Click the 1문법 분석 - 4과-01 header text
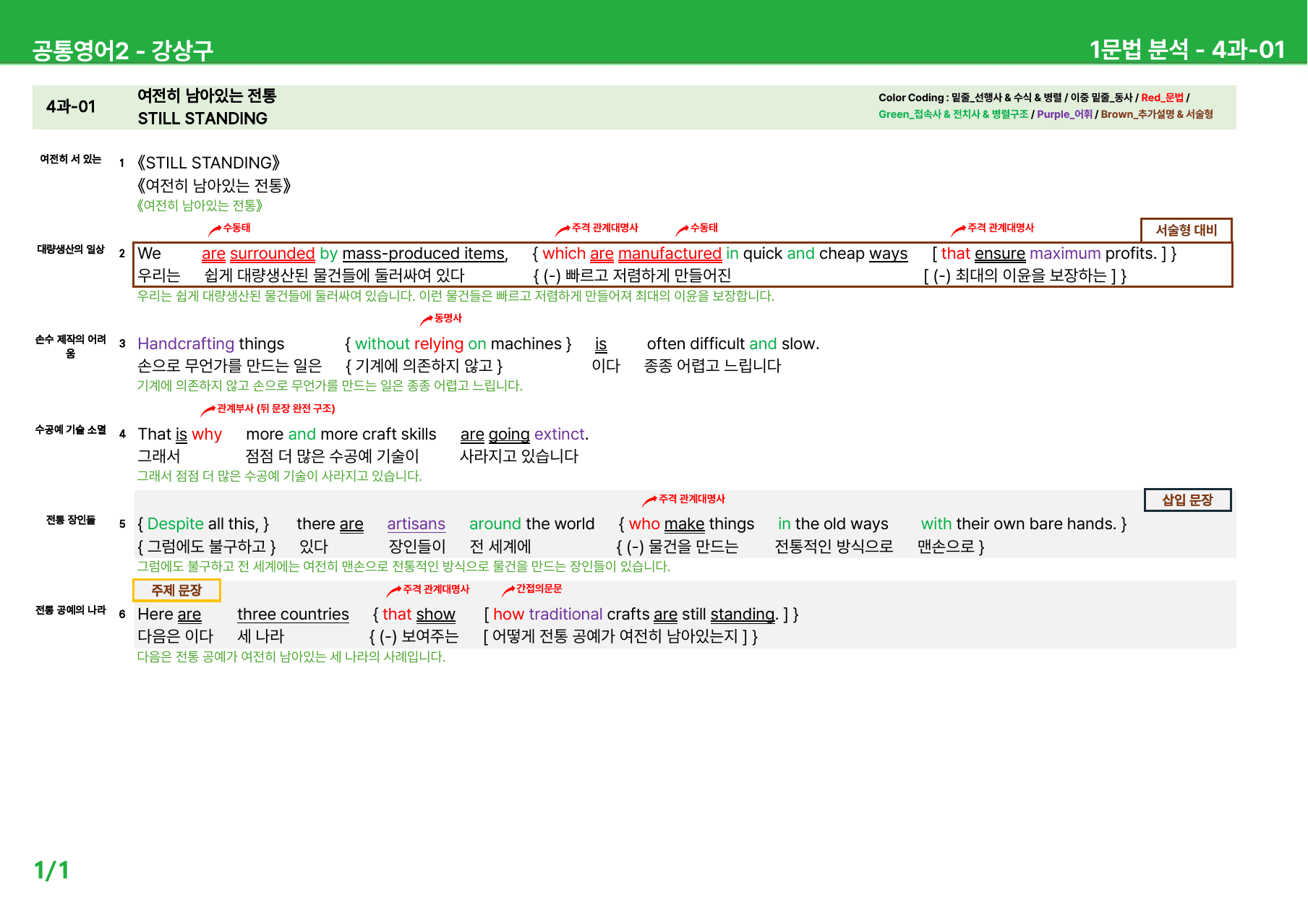Screen dimensions: 1308x924 pos(1187,49)
